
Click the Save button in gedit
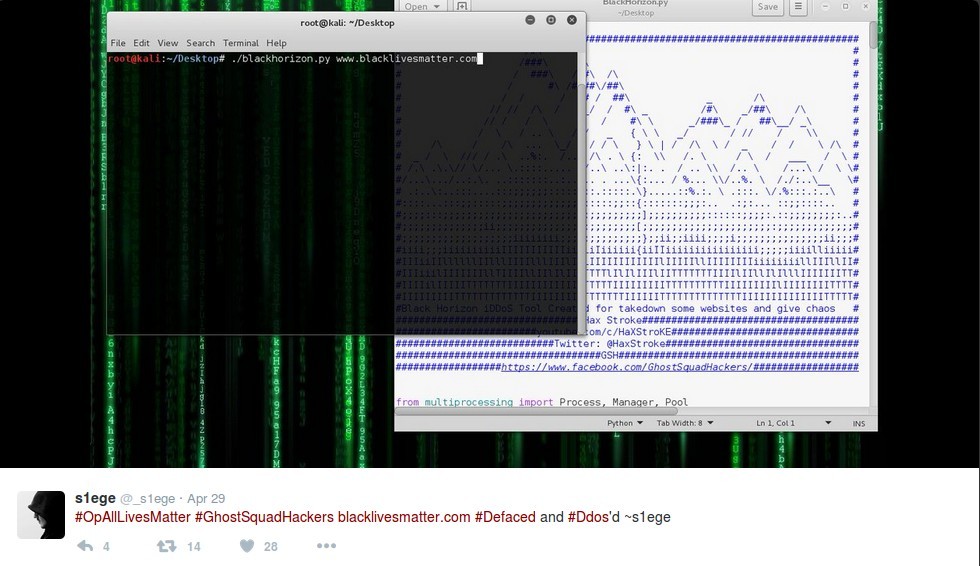click(768, 7)
